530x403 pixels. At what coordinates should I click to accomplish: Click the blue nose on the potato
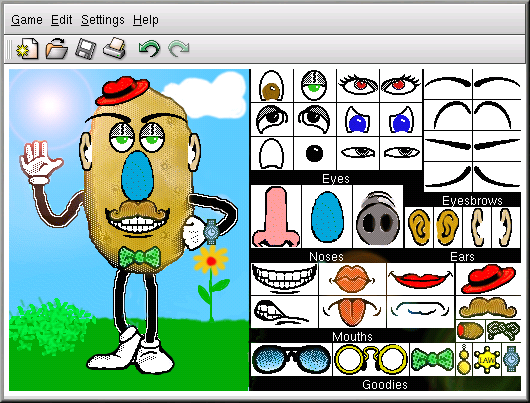[137, 175]
